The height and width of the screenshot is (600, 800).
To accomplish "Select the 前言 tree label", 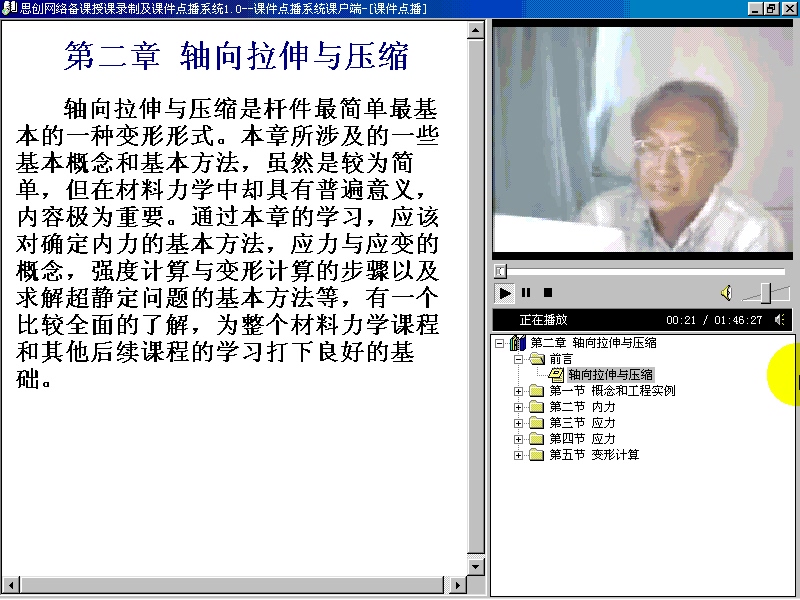I will pos(561,359).
